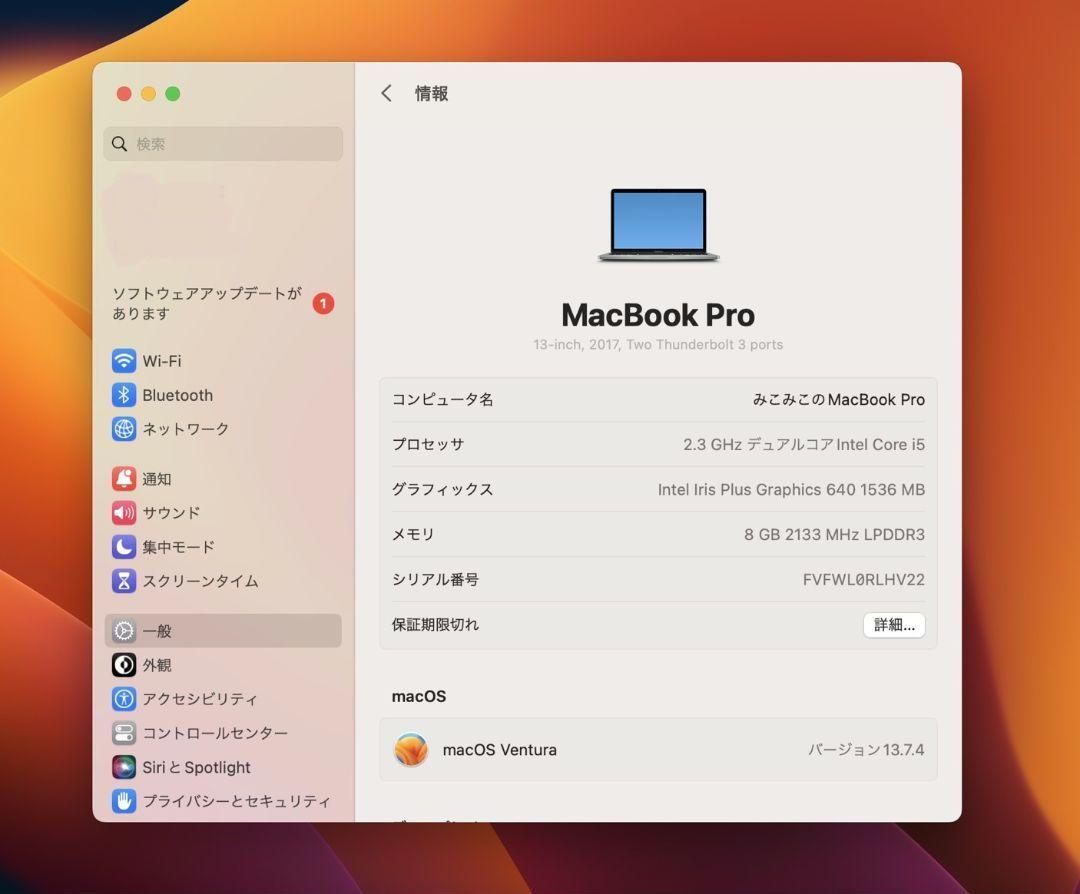
Task: Click the メモリ label
Action: pos(413,534)
